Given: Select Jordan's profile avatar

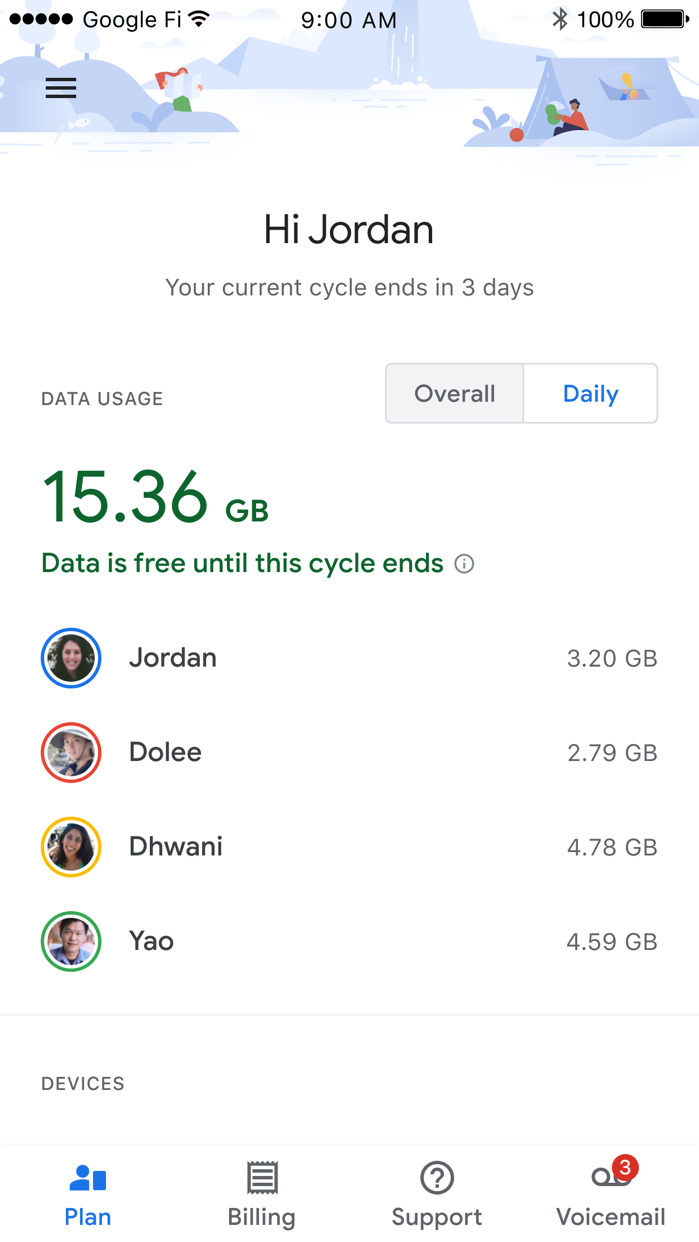Looking at the screenshot, I should click(71, 658).
